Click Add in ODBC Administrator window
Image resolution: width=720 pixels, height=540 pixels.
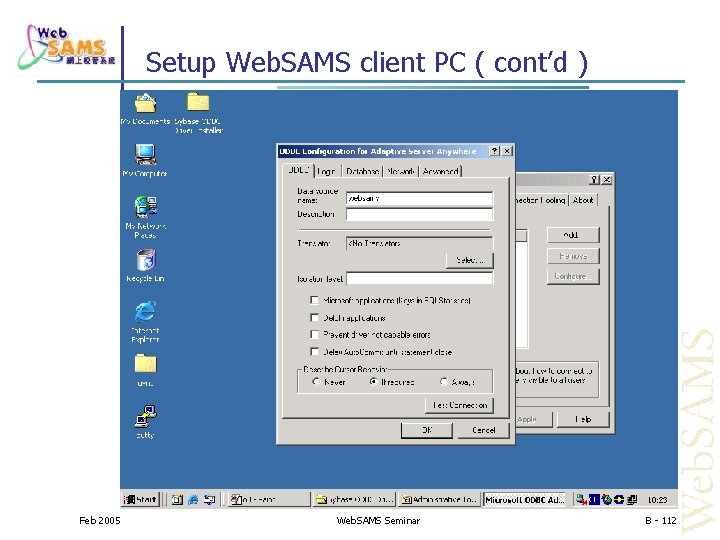pos(573,235)
